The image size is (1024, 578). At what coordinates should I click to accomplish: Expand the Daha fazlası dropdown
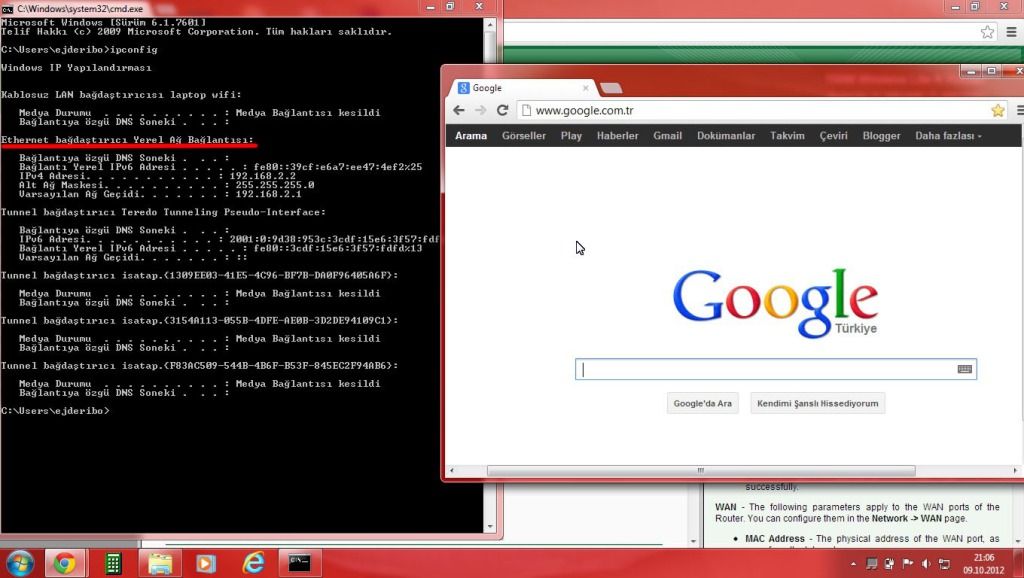(x=948, y=136)
